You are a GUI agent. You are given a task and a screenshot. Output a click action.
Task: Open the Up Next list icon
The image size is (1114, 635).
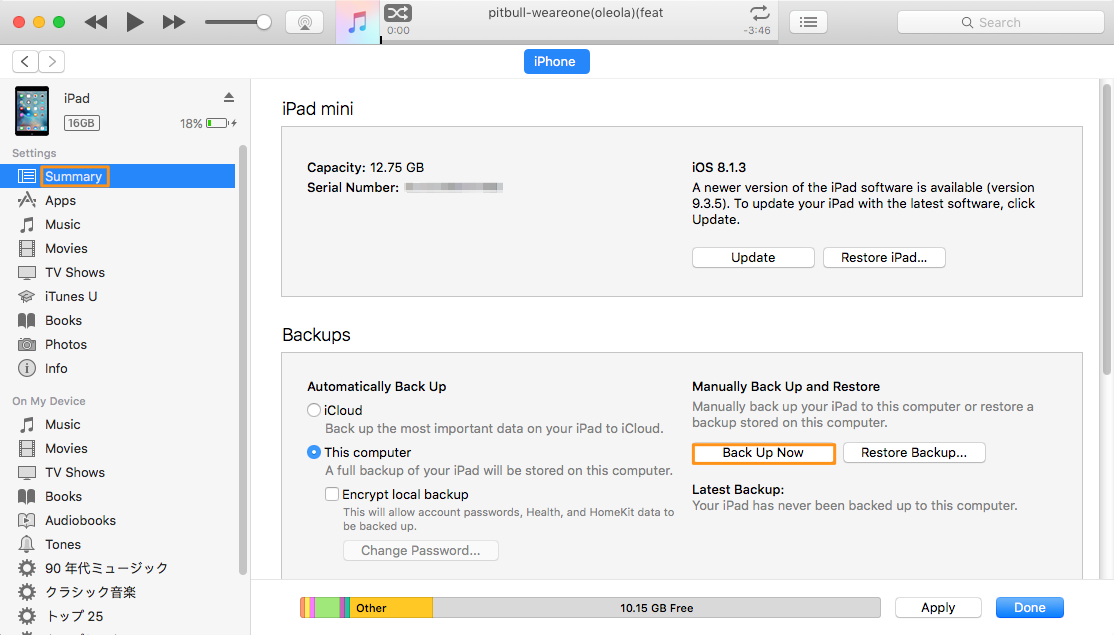point(809,22)
